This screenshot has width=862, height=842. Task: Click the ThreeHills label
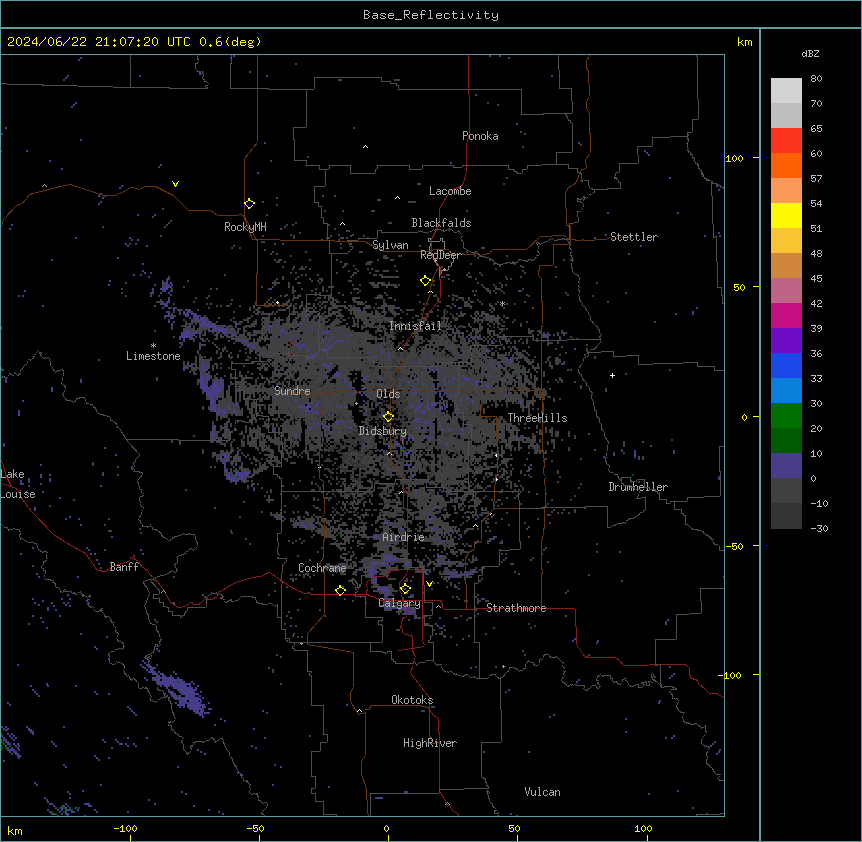point(537,418)
